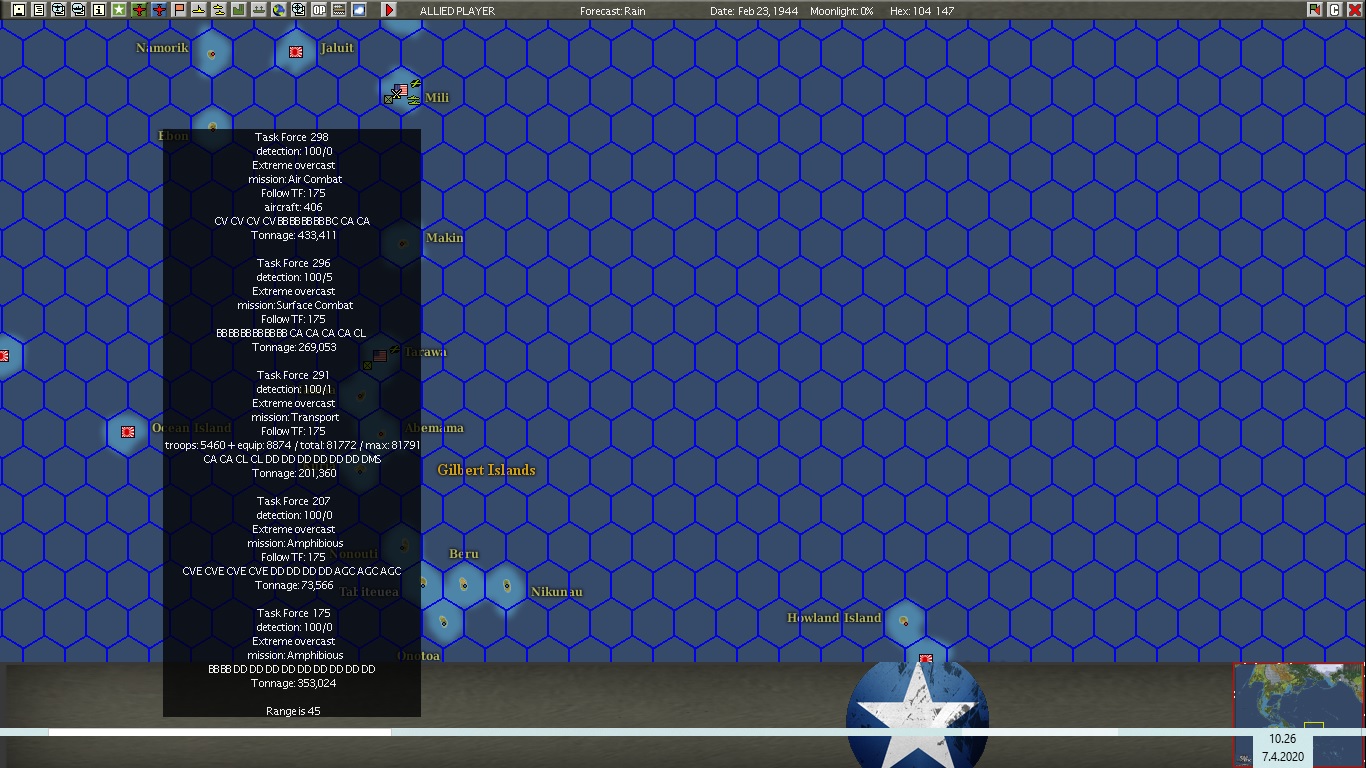
Task: Click the 'aircraft: 406' line
Action: [293, 207]
